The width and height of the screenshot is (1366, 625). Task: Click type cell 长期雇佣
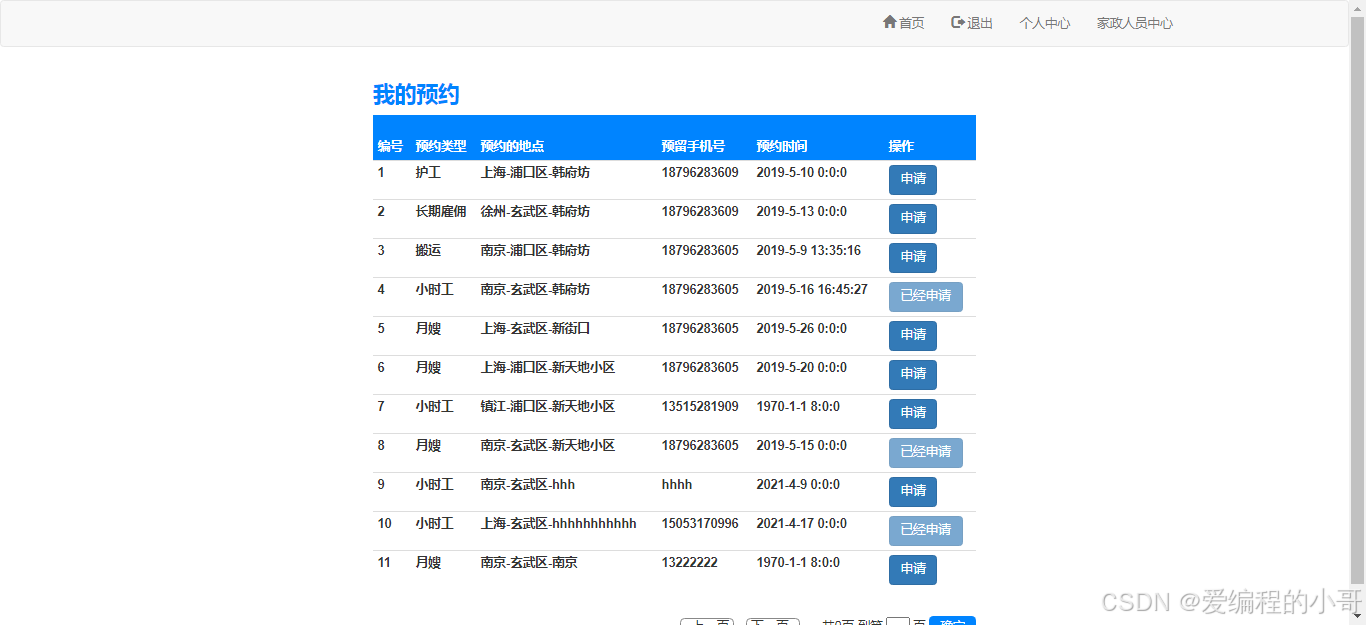[441, 211]
